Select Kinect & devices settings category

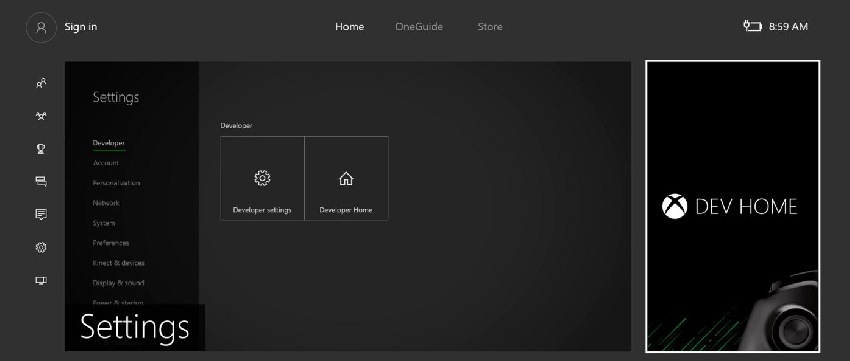pyautogui.click(x=118, y=263)
